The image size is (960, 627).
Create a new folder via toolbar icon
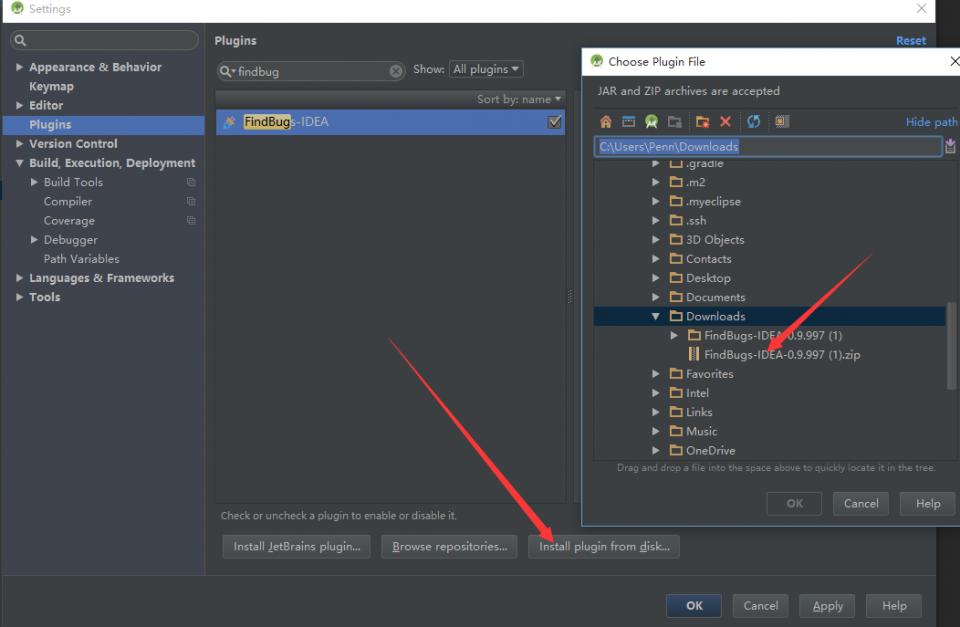point(702,122)
